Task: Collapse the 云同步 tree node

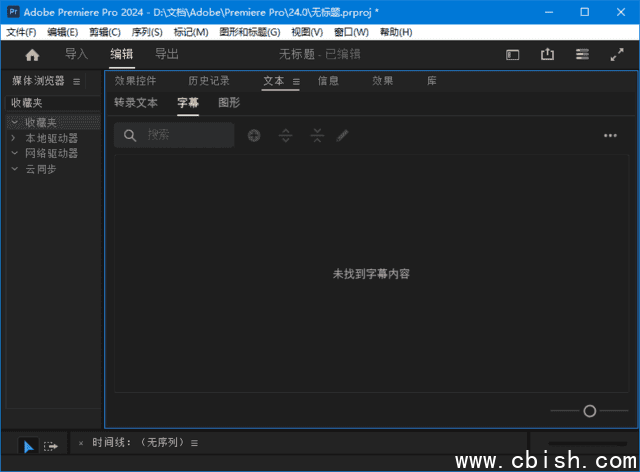Action: (x=15, y=169)
